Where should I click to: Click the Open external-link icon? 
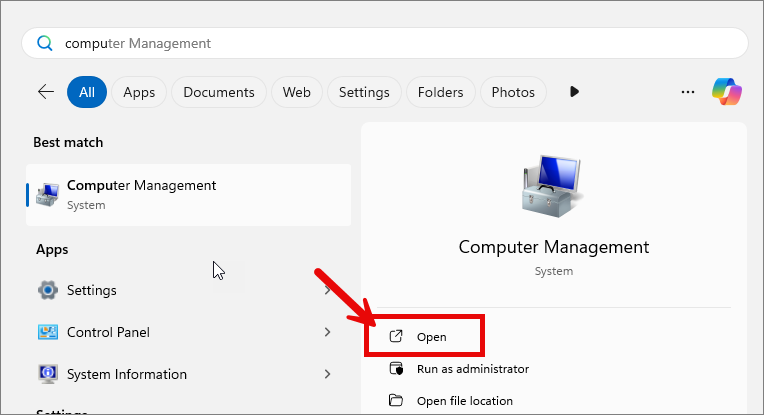pos(396,336)
